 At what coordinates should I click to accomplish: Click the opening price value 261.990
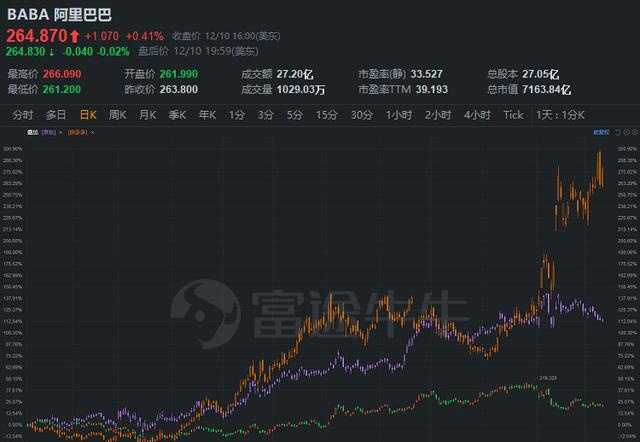179,74
